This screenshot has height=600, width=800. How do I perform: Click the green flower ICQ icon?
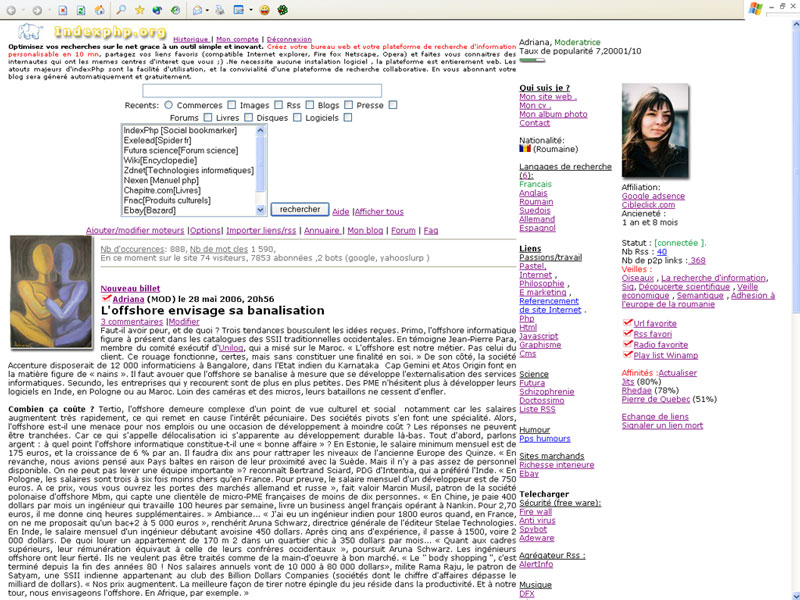tap(283, 10)
